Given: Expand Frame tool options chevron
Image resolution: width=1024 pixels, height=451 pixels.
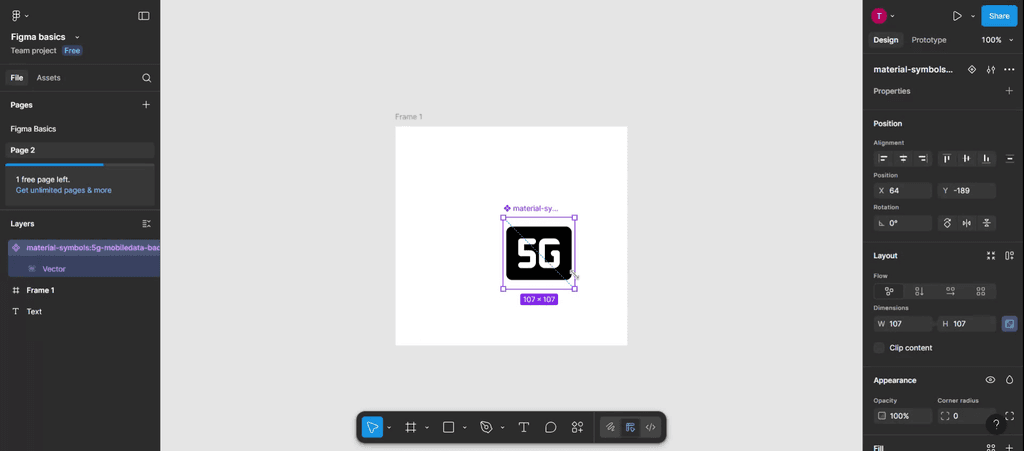Looking at the screenshot, I should [427, 428].
